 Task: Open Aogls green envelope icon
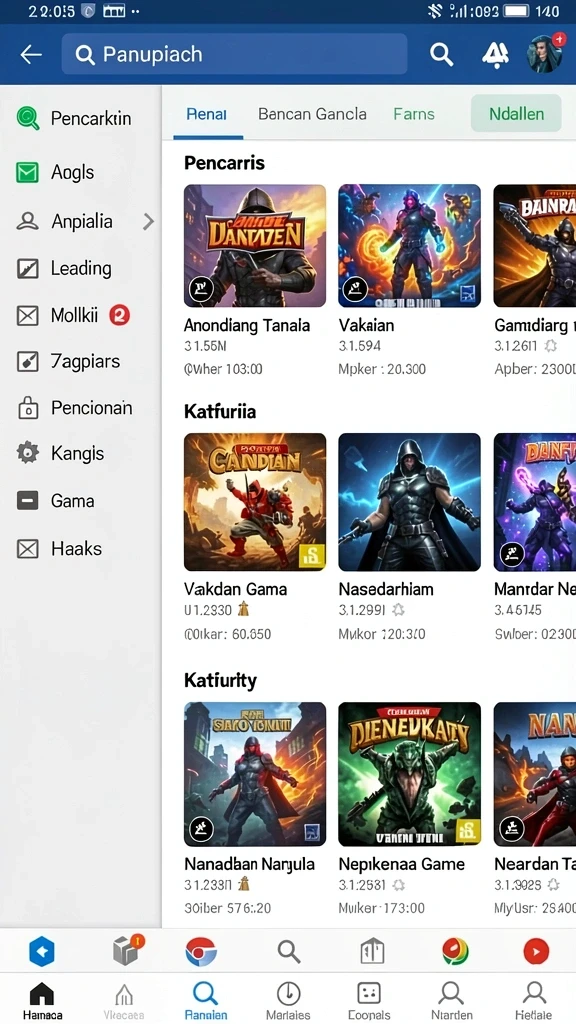tap(27, 172)
